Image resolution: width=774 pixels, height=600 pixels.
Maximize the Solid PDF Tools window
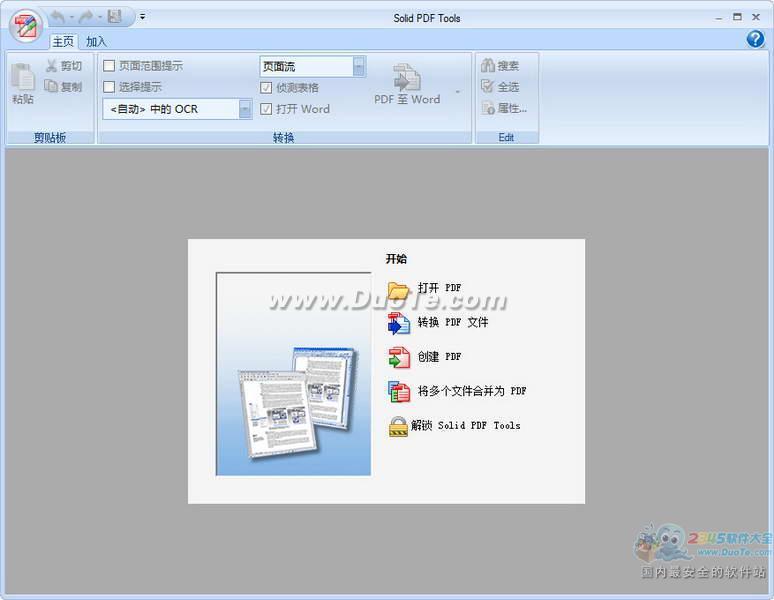pos(737,17)
